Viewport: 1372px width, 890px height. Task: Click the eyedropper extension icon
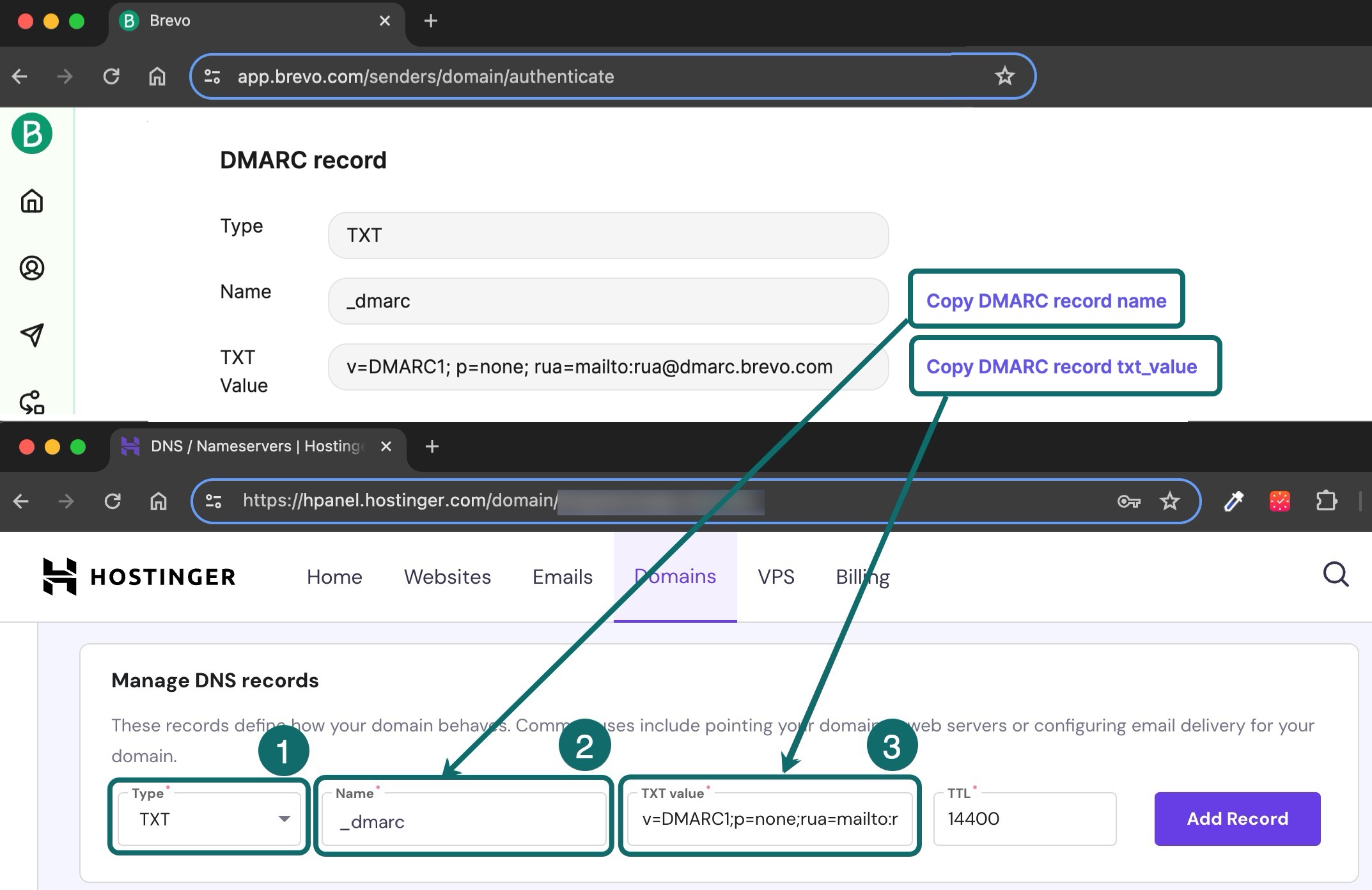click(x=1233, y=501)
